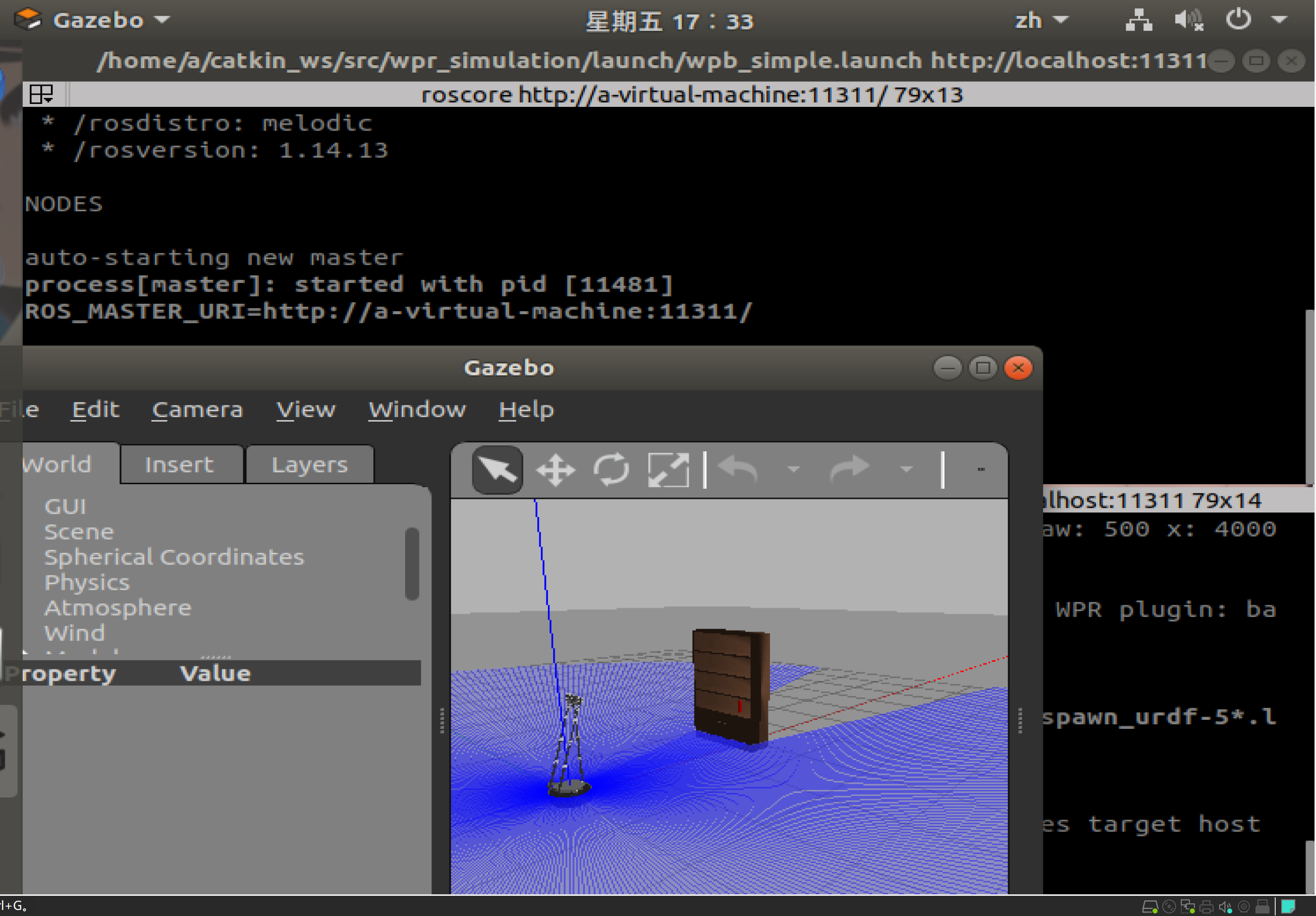
Task: Open the volume muted tray icon
Action: [x=1188, y=21]
